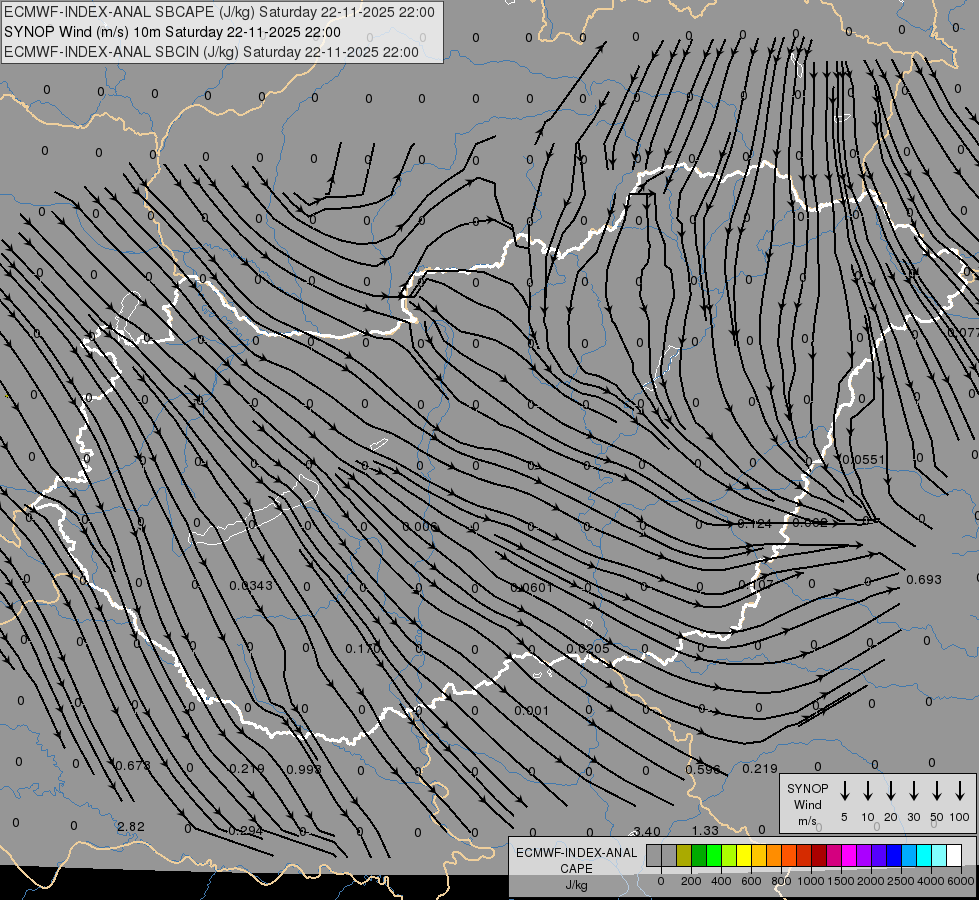Image resolution: width=979 pixels, height=900 pixels.
Task: Pick the white CAPE legend swatch
Action: [953, 856]
